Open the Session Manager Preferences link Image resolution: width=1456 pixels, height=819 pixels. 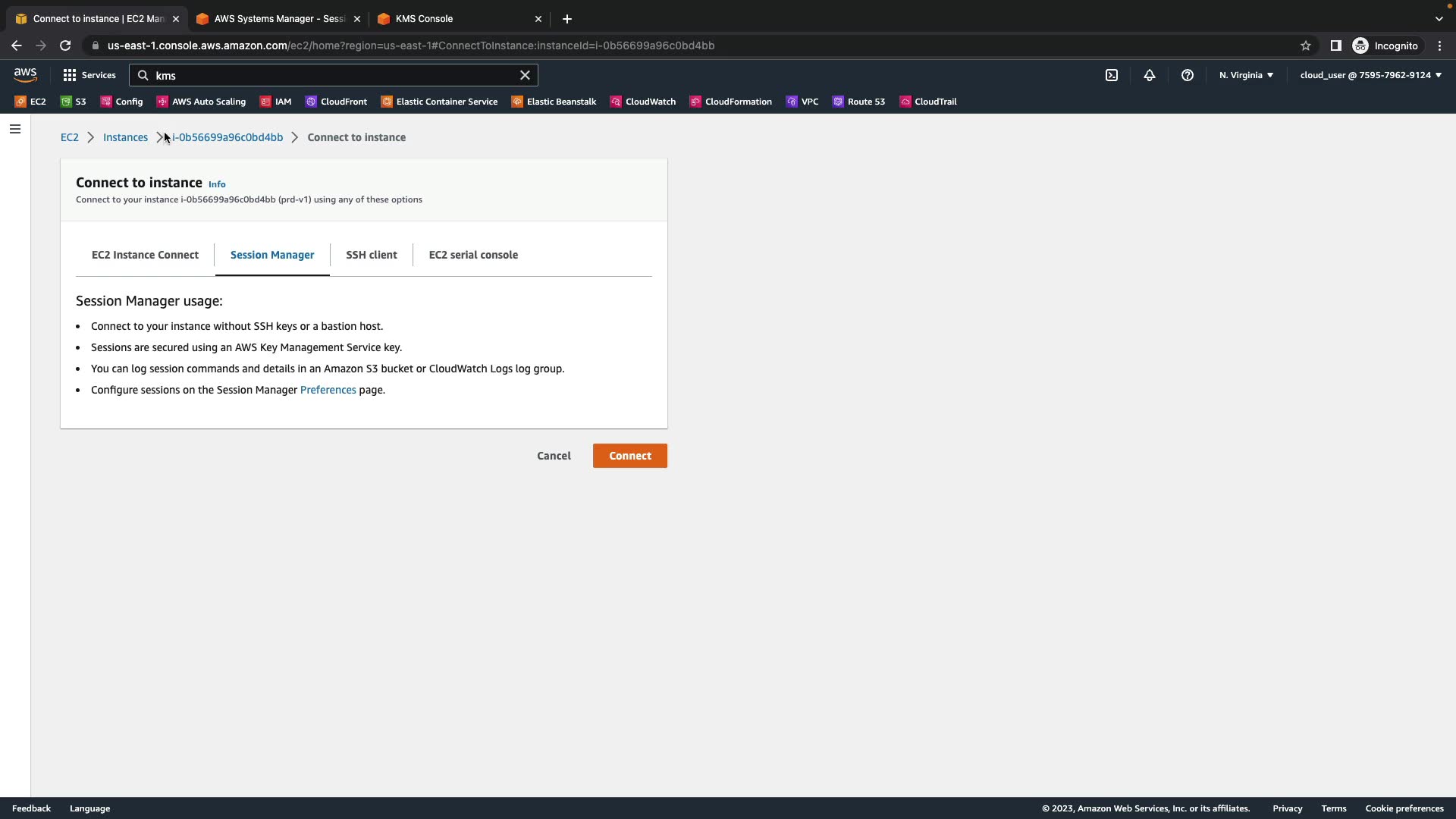(x=328, y=390)
